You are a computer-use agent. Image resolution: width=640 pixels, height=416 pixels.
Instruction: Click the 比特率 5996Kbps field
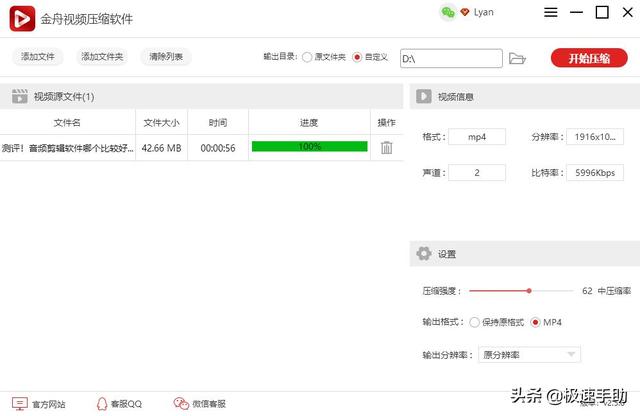coord(595,173)
